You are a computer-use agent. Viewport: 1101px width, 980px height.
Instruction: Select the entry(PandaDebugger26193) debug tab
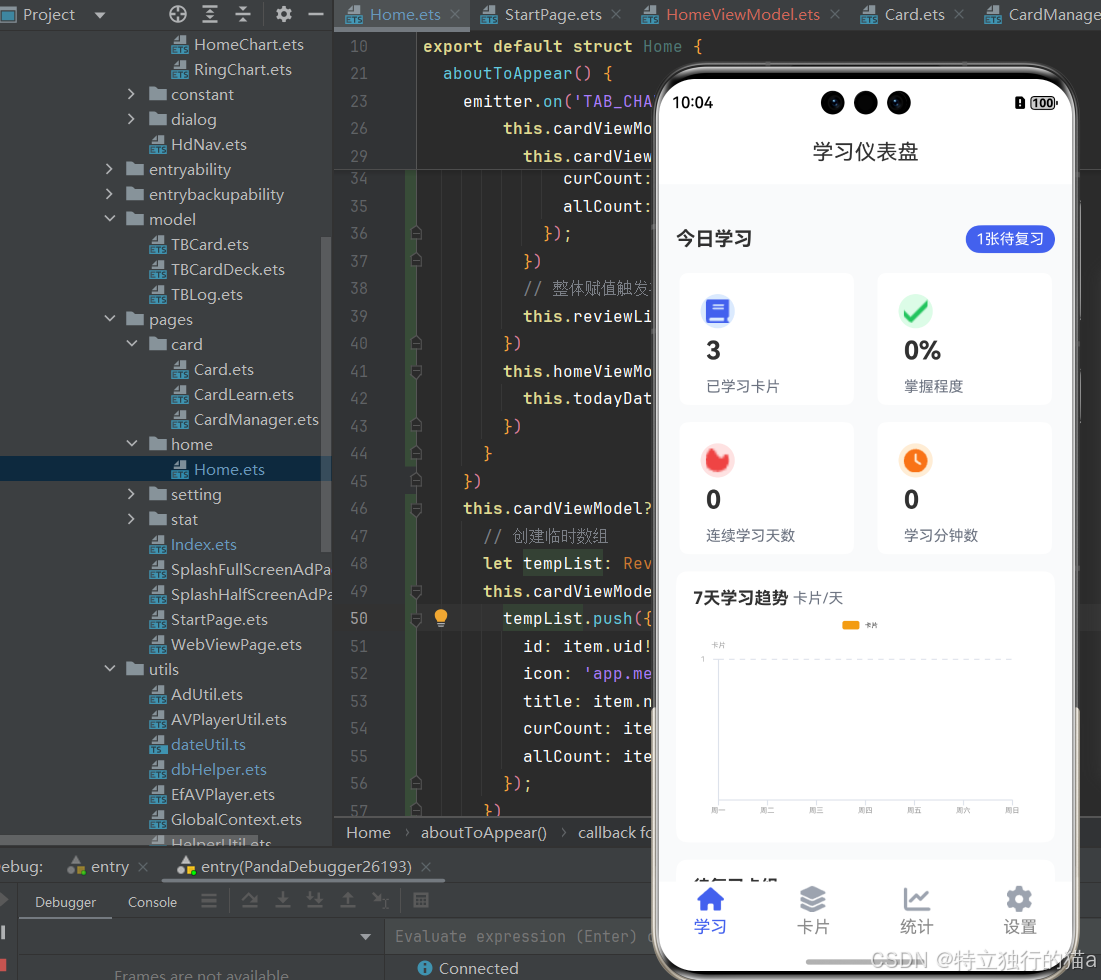tap(305, 867)
